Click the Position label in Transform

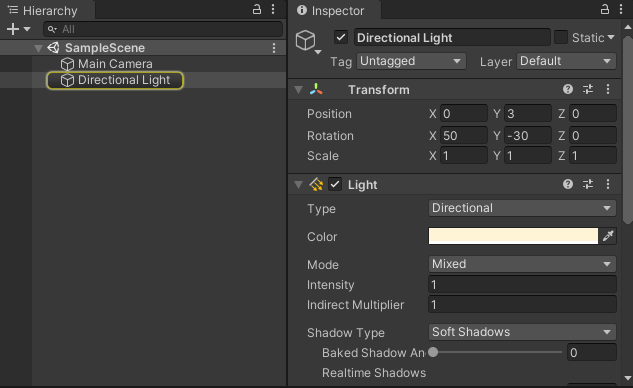point(329,114)
